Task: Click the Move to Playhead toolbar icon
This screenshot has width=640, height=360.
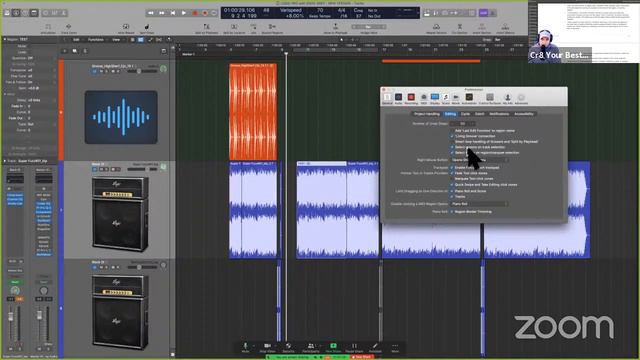Action: point(335,29)
